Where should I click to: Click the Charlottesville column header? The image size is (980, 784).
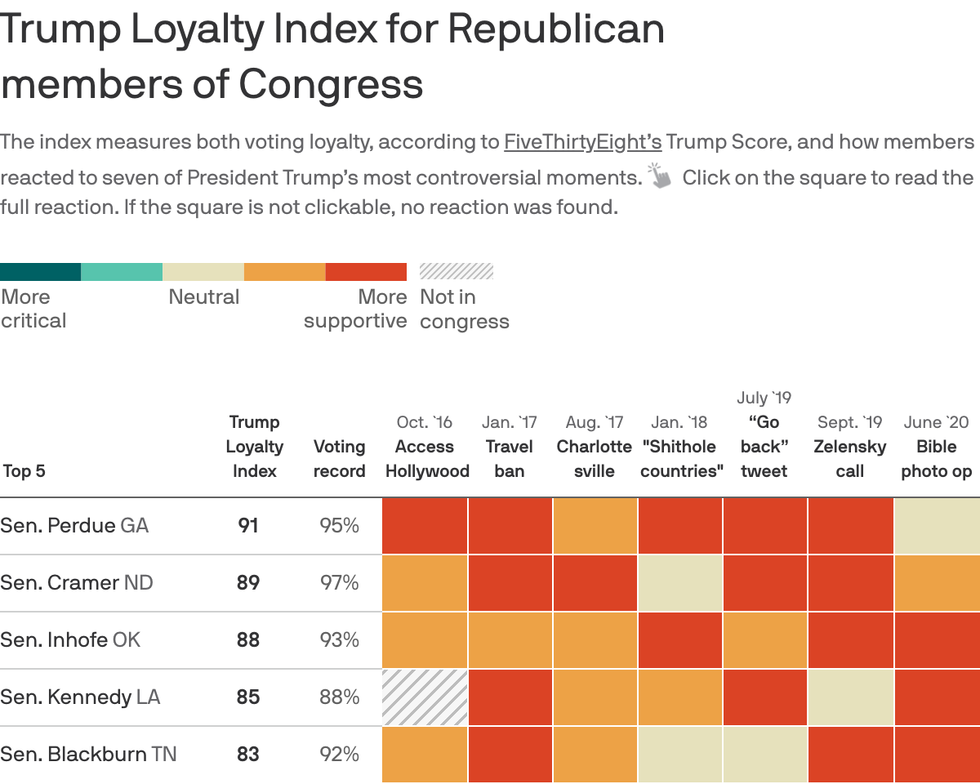pyautogui.click(x=594, y=458)
